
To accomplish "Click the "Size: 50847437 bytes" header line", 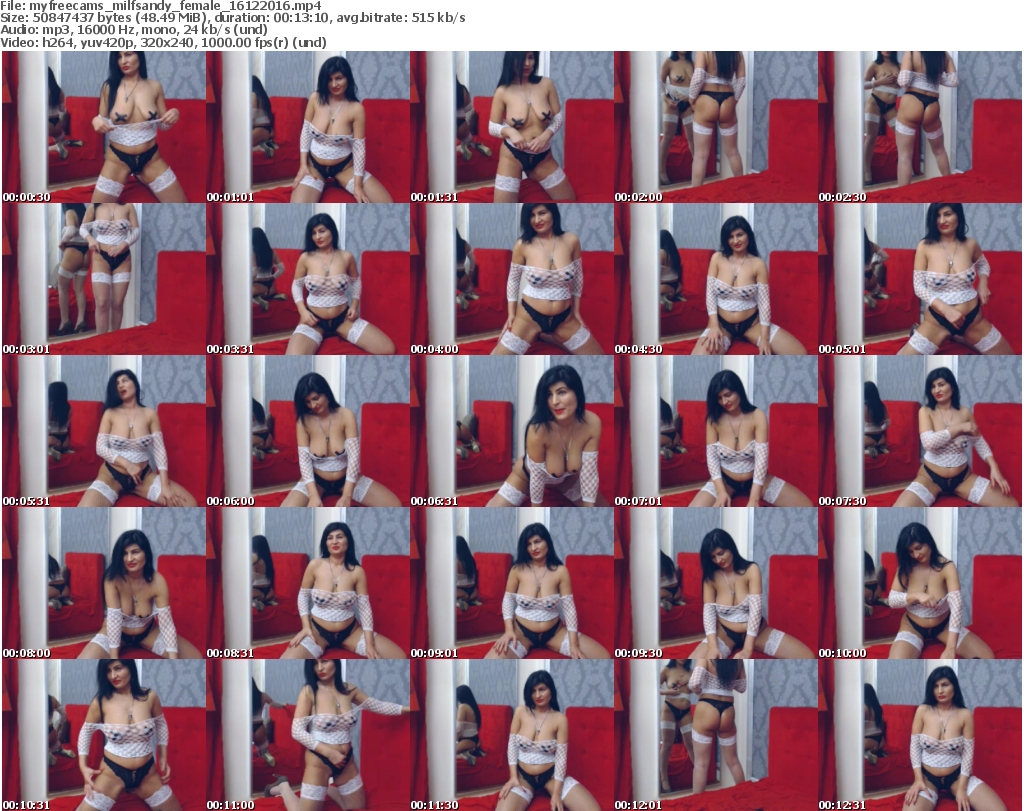I will coord(232,18).
